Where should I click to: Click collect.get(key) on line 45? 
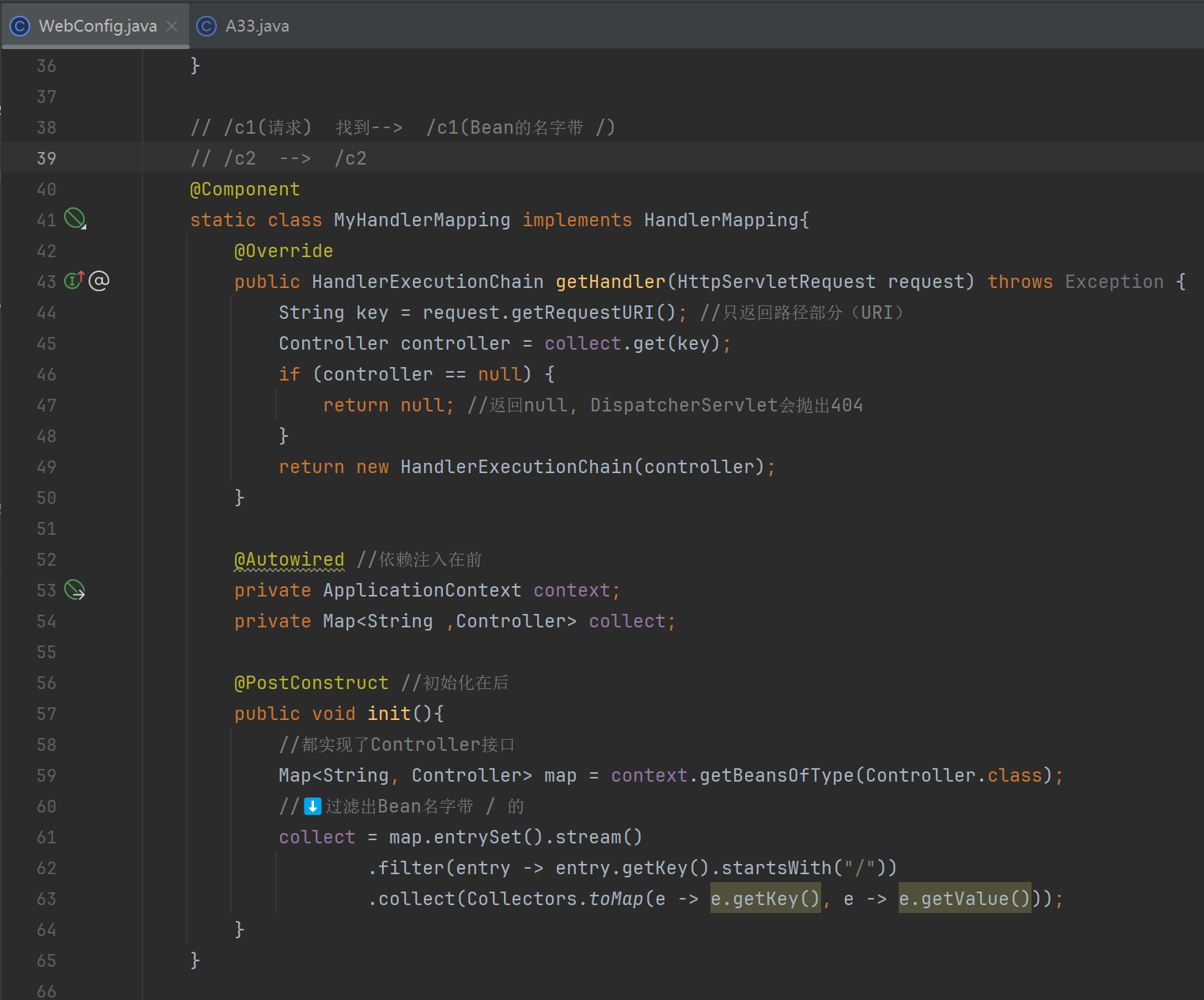[632, 343]
